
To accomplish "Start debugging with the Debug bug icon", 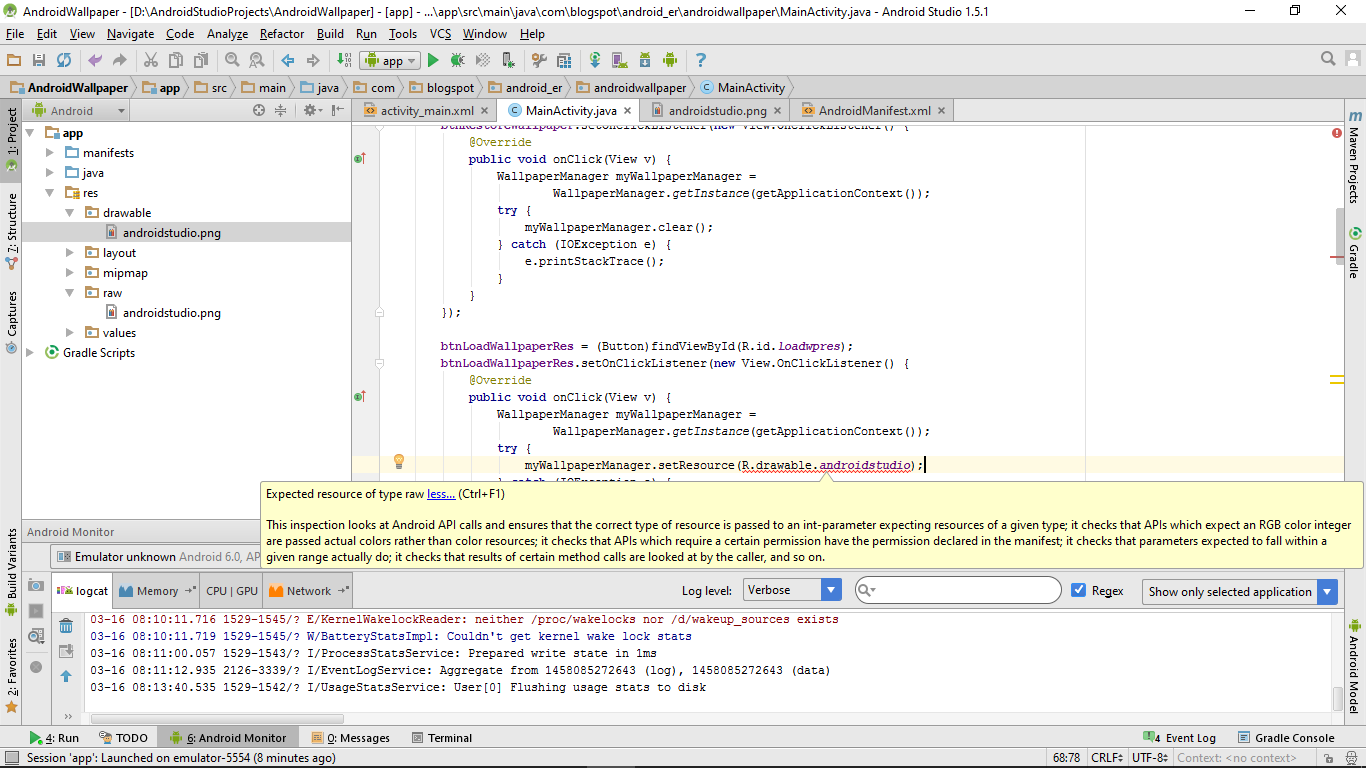I will coord(457,60).
